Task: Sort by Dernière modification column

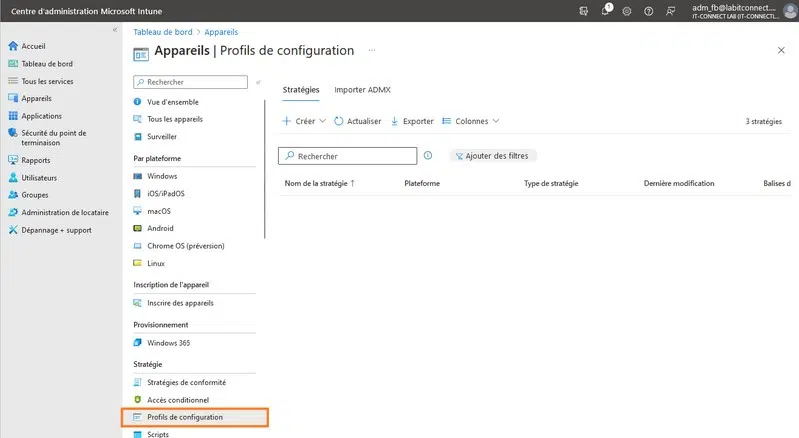Action: (x=679, y=183)
